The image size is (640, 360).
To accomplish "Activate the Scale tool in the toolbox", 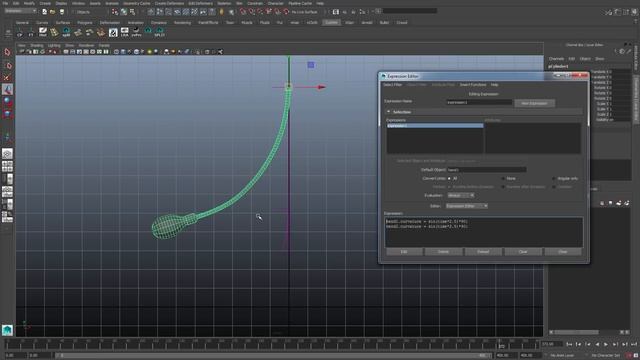I will pyautogui.click(x=7, y=113).
